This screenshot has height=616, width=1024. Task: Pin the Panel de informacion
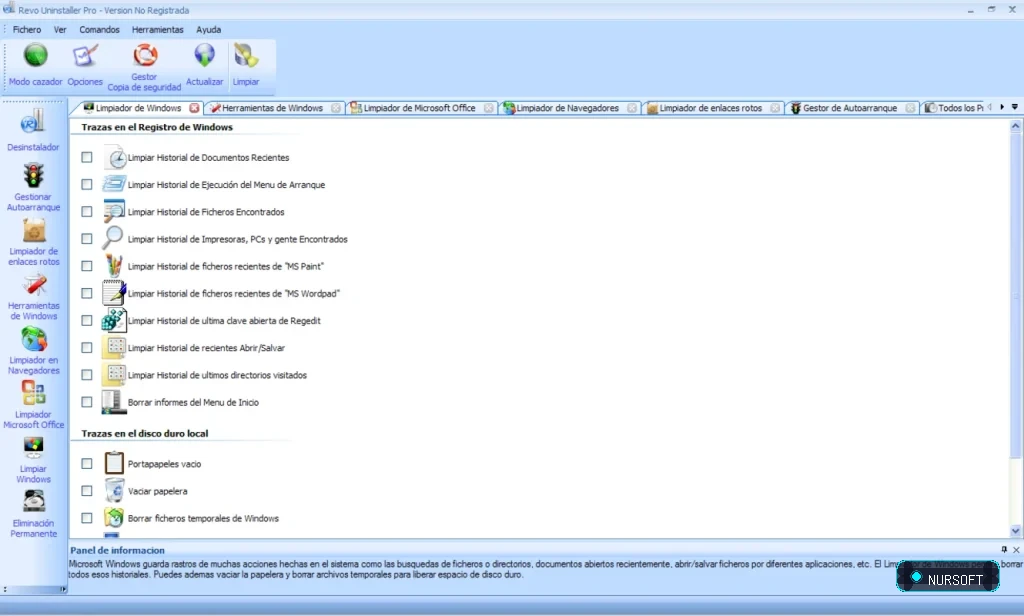pos(1004,549)
